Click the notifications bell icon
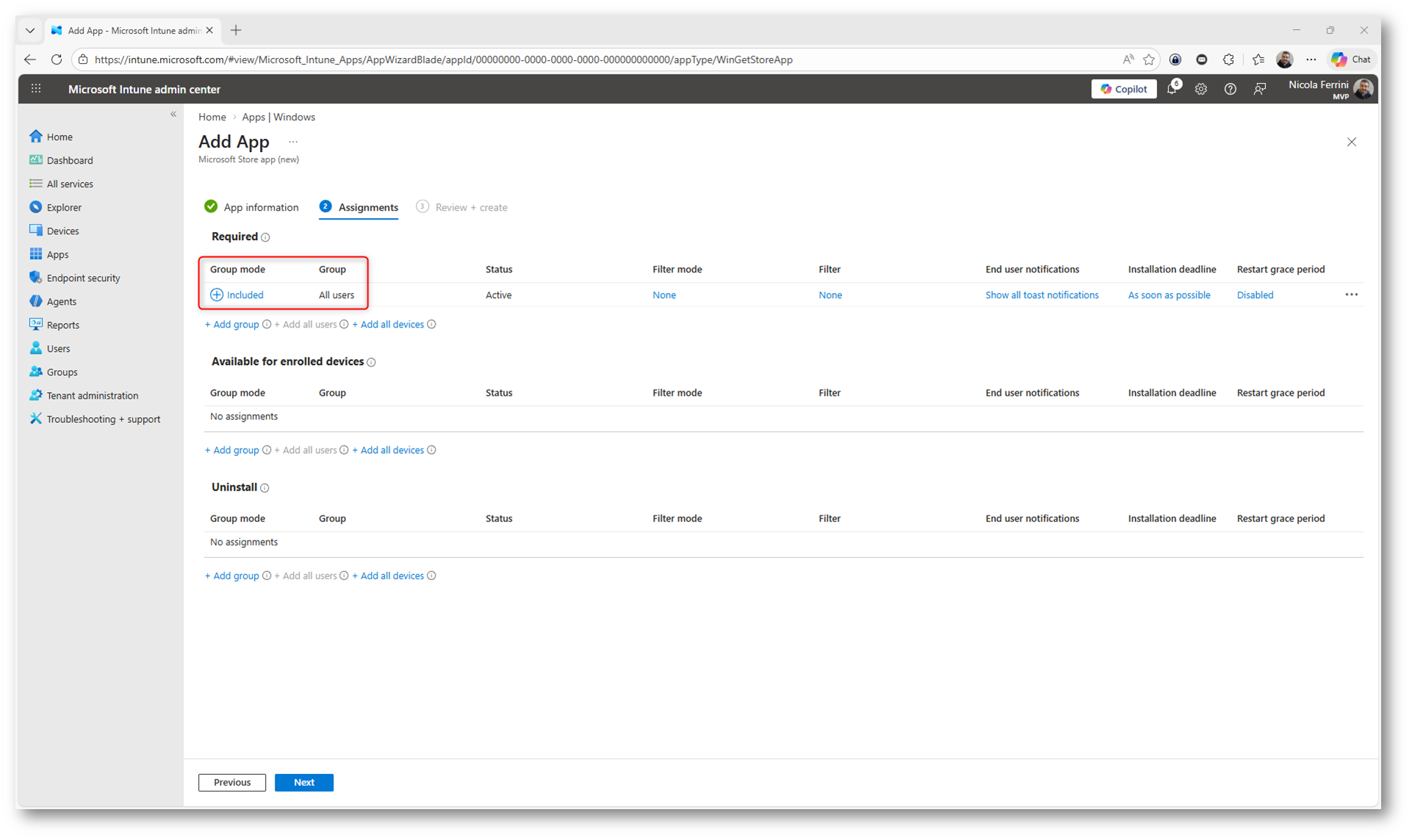This screenshot has width=1412, height=840. (x=1172, y=89)
